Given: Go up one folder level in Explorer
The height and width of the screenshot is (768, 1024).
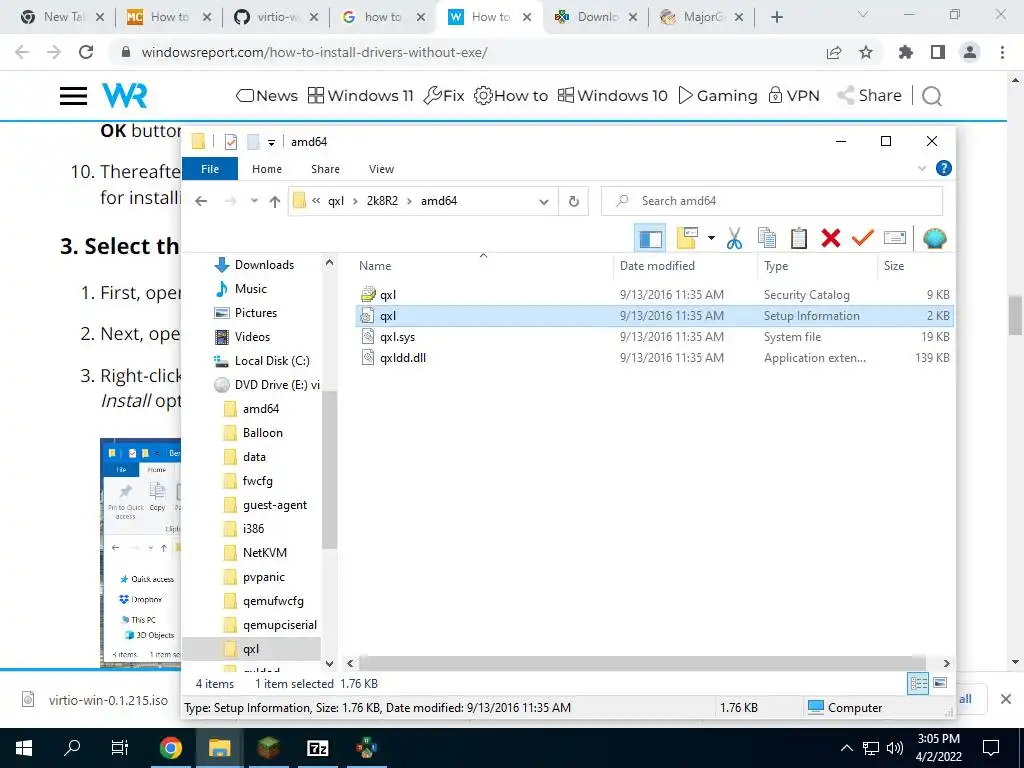Looking at the screenshot, I should 275,201.
